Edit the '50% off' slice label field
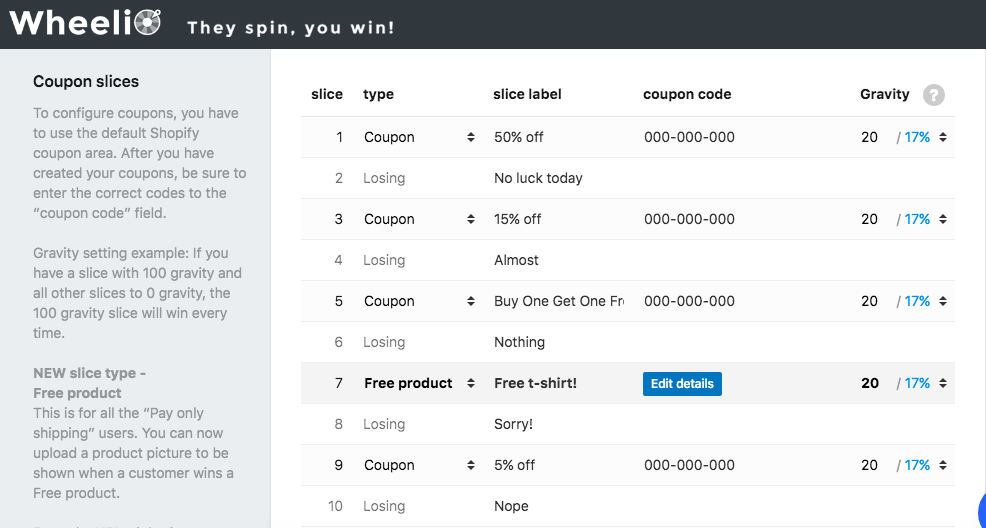The width and height of the screenshot is (986, 528). [556, 137]
